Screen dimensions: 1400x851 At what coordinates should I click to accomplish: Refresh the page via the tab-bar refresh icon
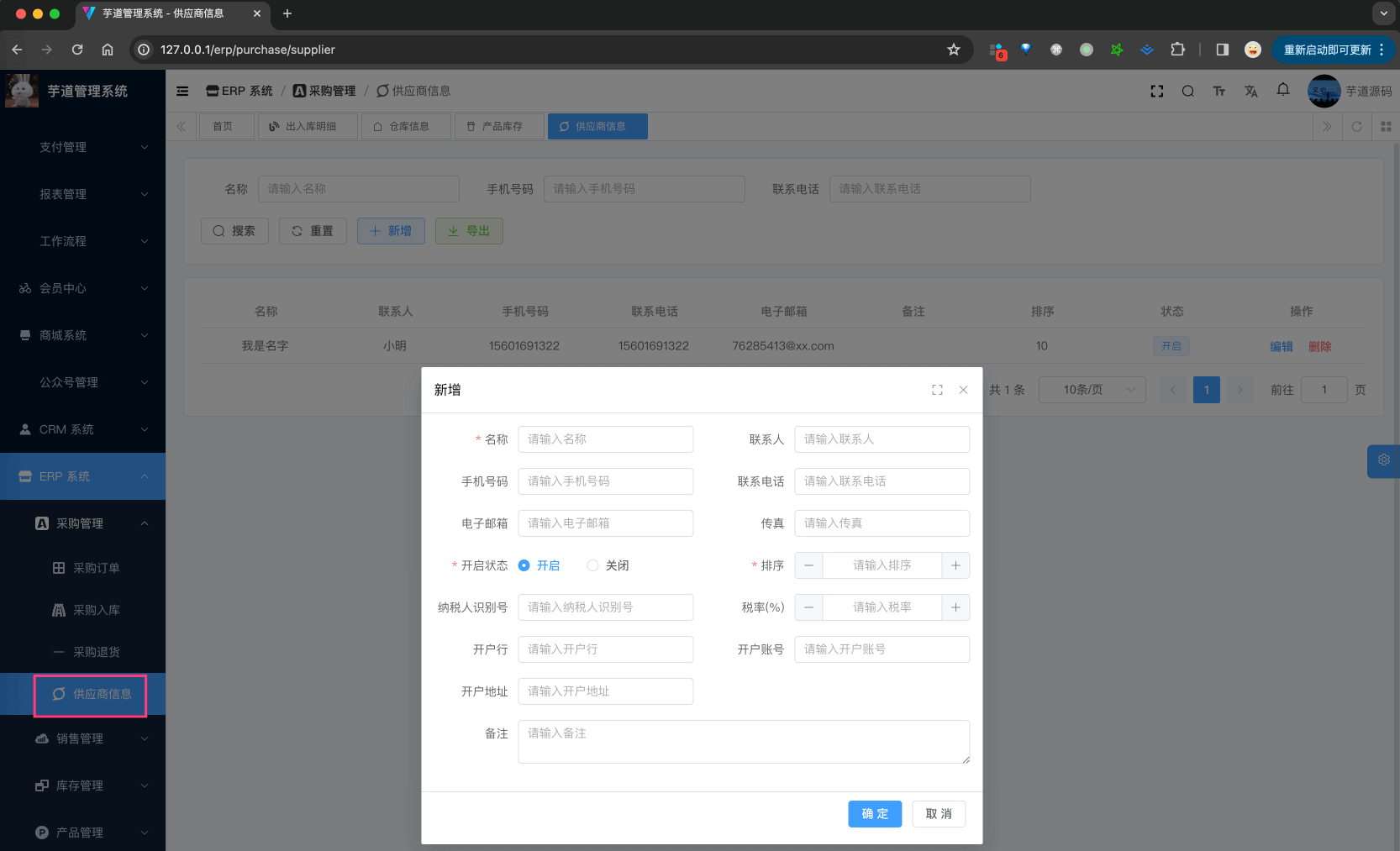click(1357, 126)
